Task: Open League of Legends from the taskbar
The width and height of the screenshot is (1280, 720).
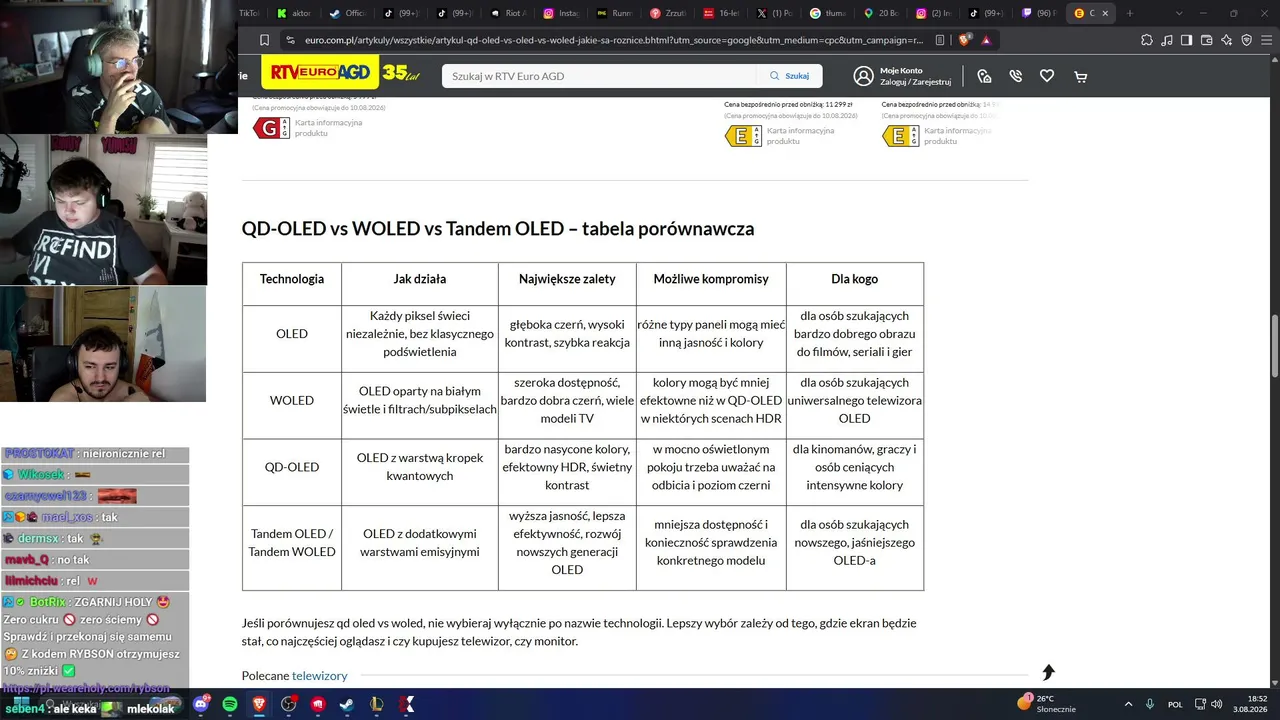Action: (378, 704)
